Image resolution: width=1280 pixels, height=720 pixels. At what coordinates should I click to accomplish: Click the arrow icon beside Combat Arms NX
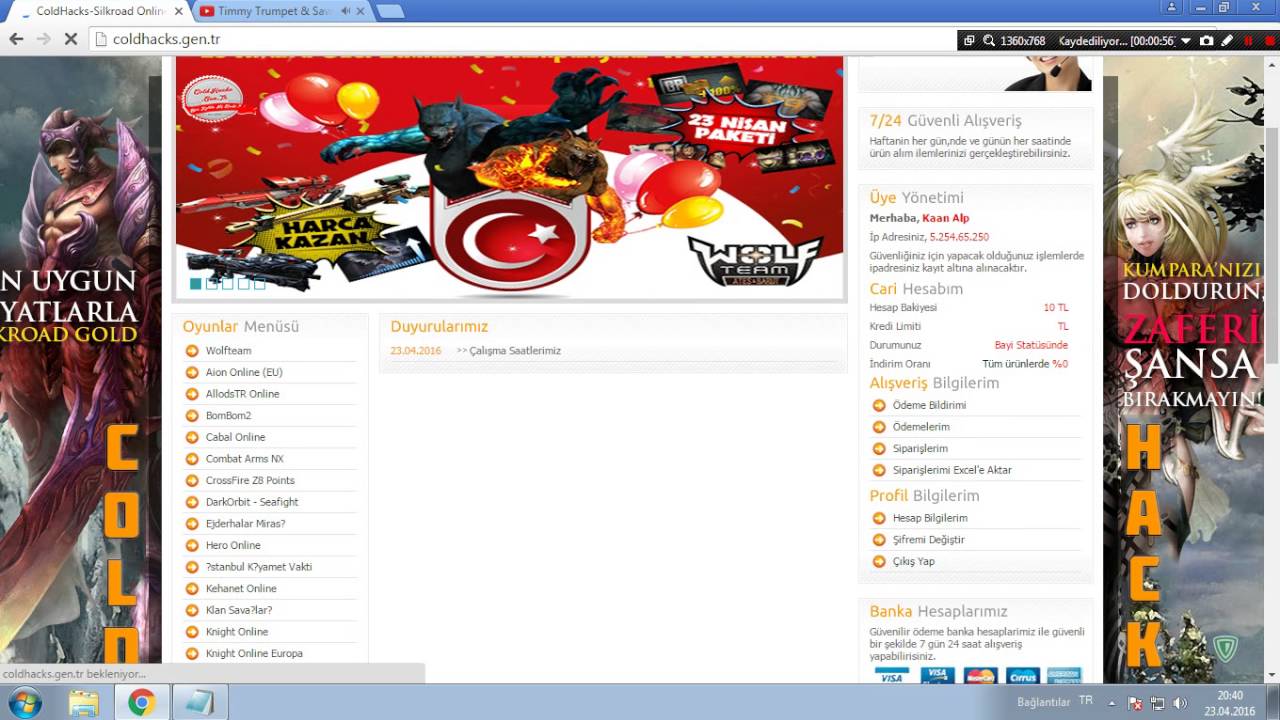192,459
